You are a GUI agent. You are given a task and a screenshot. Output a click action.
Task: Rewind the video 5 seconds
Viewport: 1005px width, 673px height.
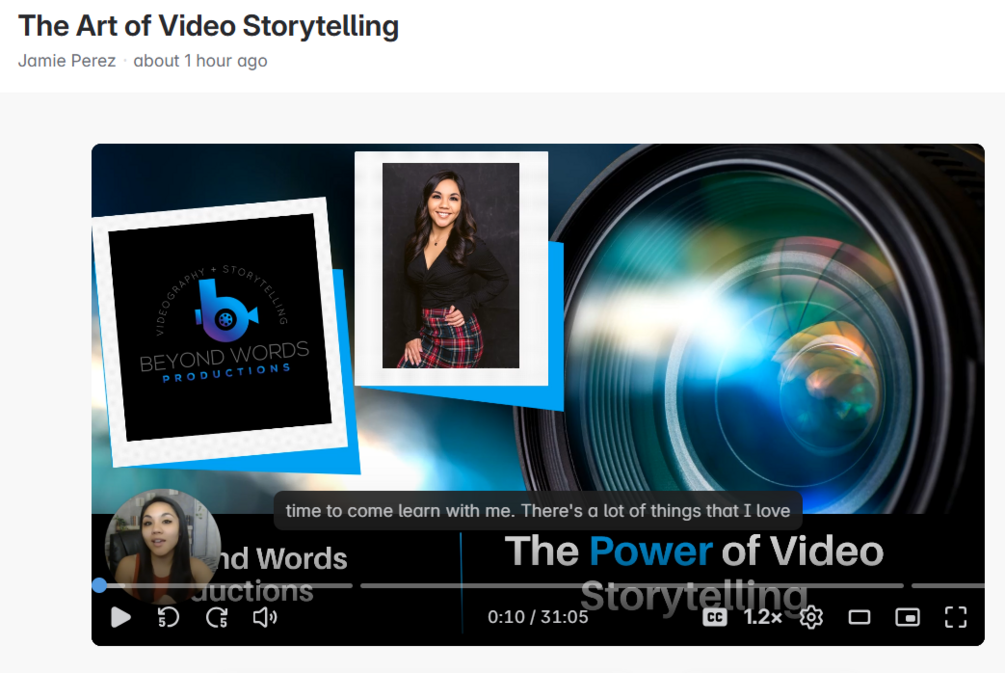coord(169,617)
